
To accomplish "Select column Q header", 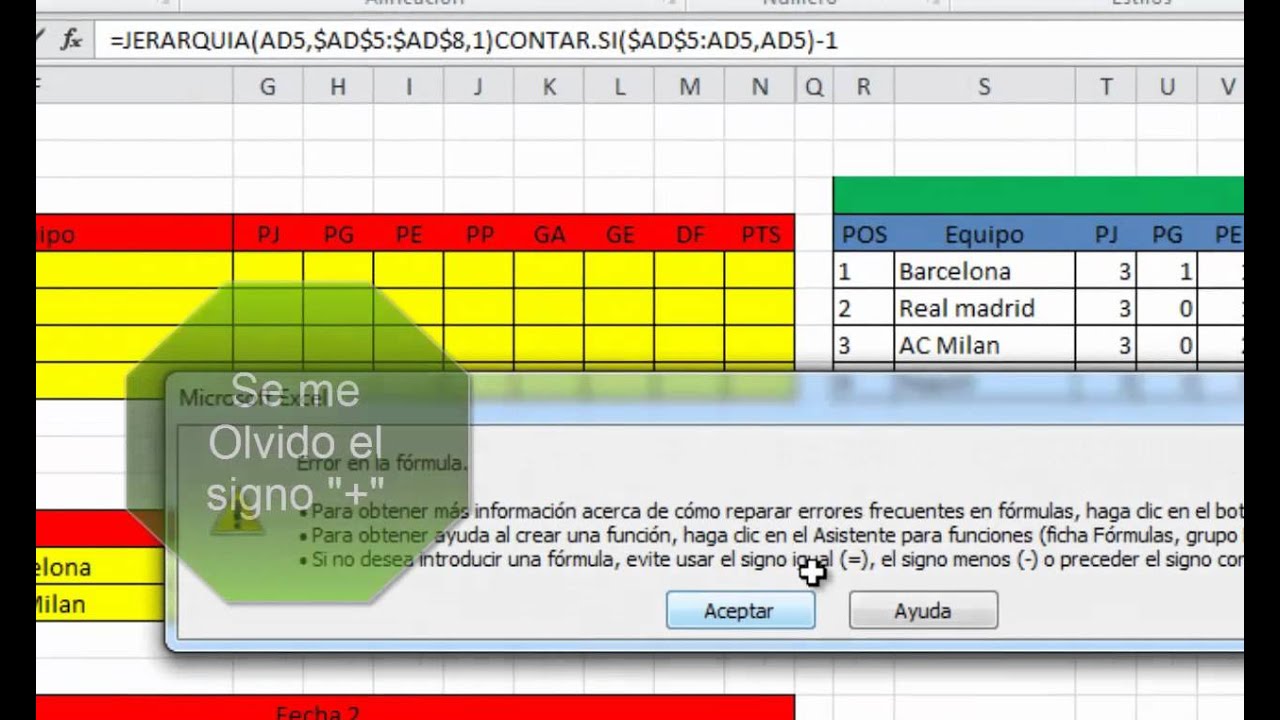I will [x=814, y=87].
